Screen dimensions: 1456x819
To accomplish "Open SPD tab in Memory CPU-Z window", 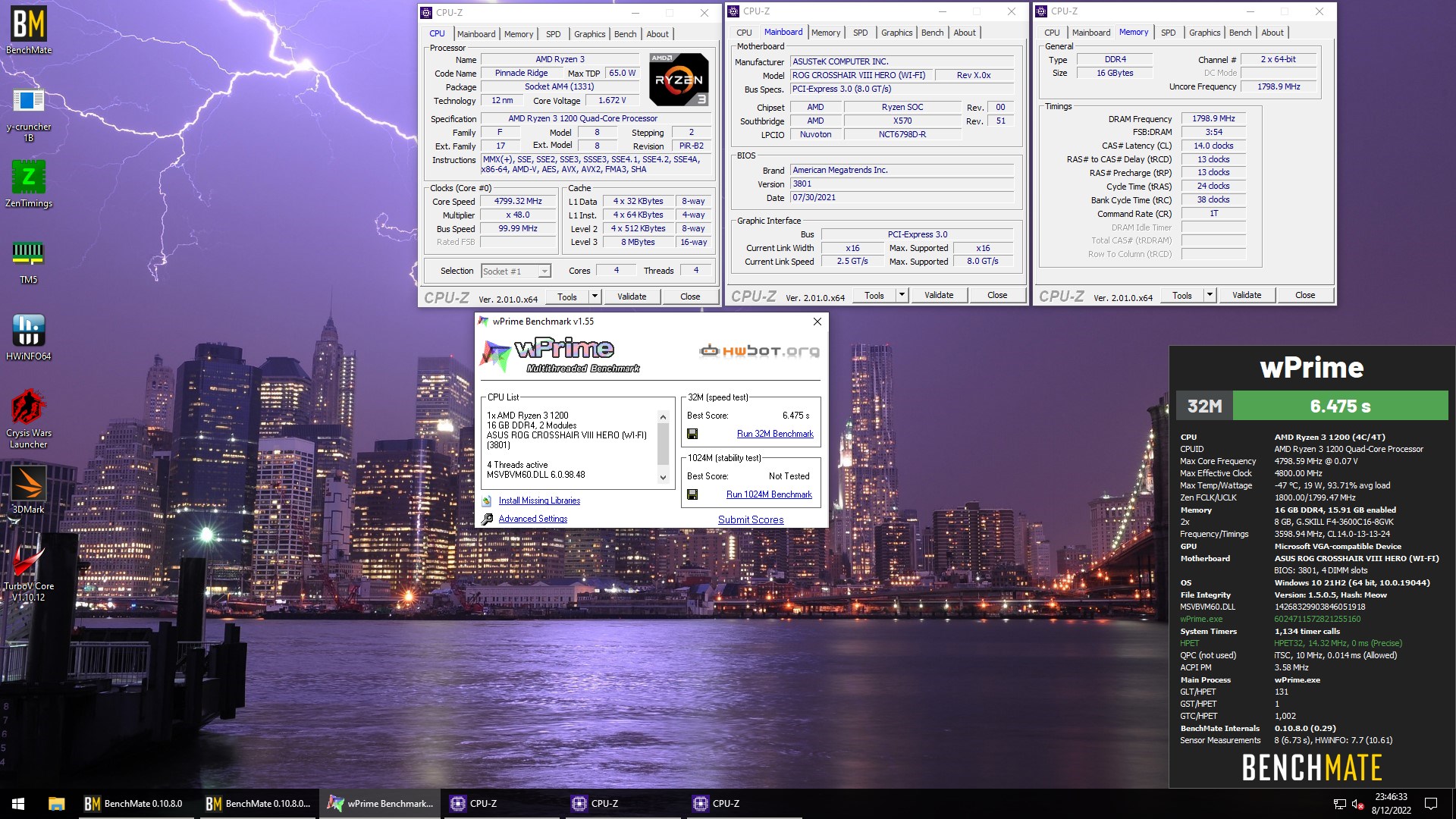I will (x=1169, y=33).
